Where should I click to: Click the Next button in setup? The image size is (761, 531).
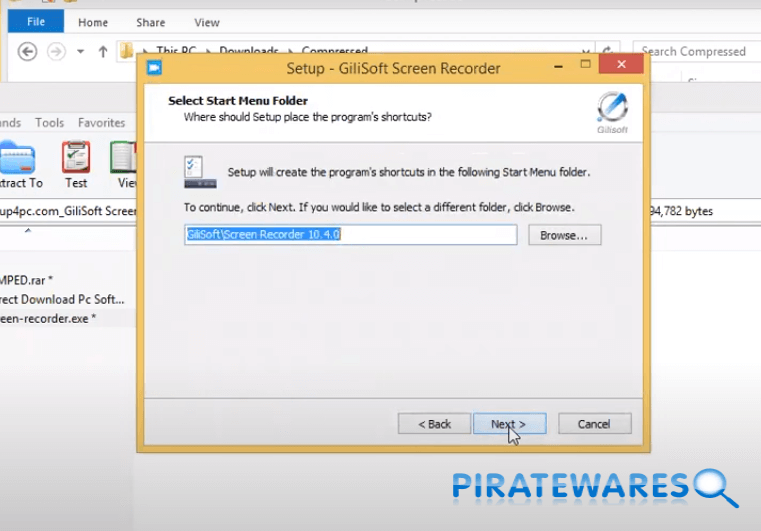coord(509,424)
